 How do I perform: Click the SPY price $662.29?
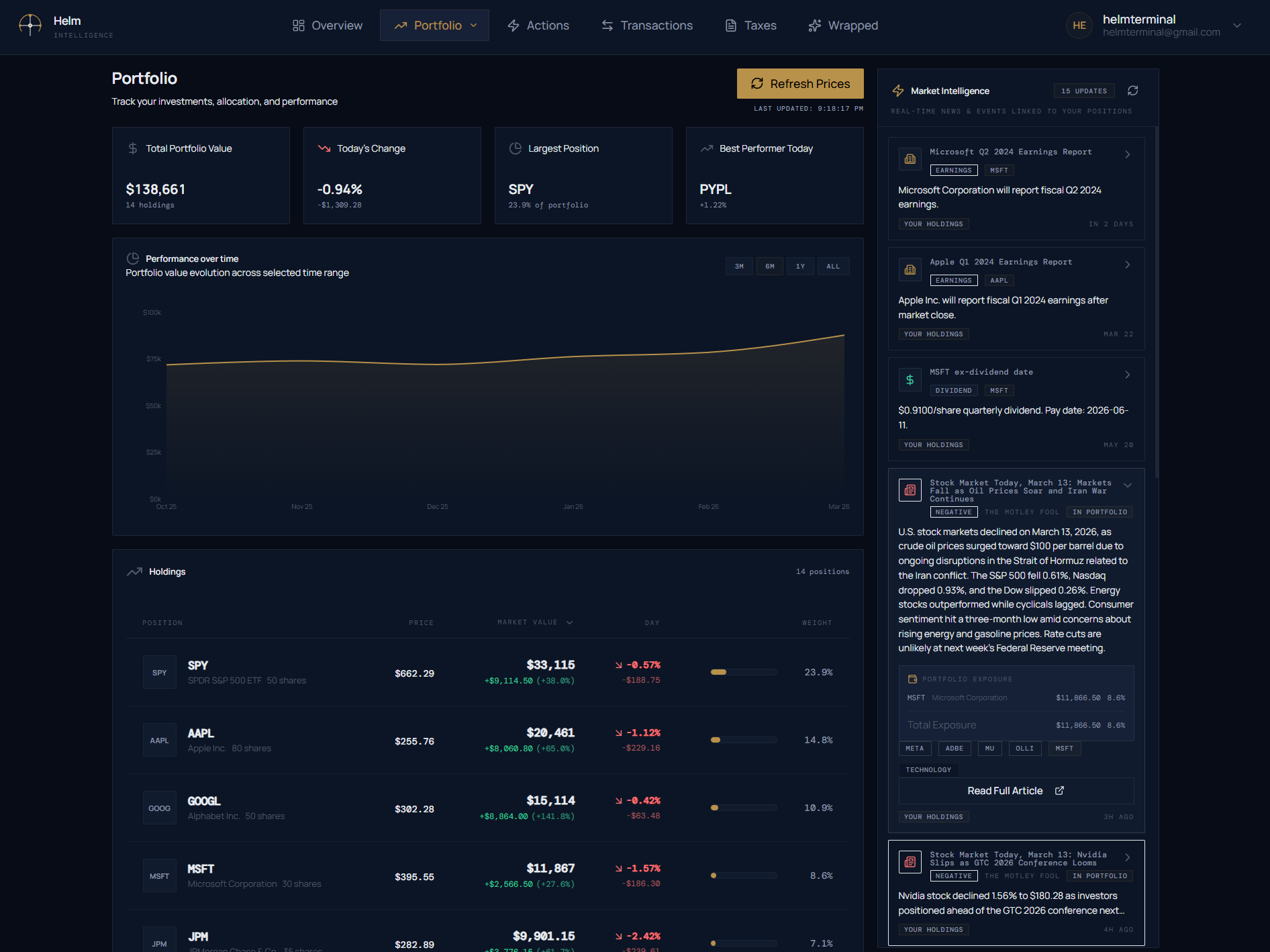pyautogui.click(x=414, y=673)
